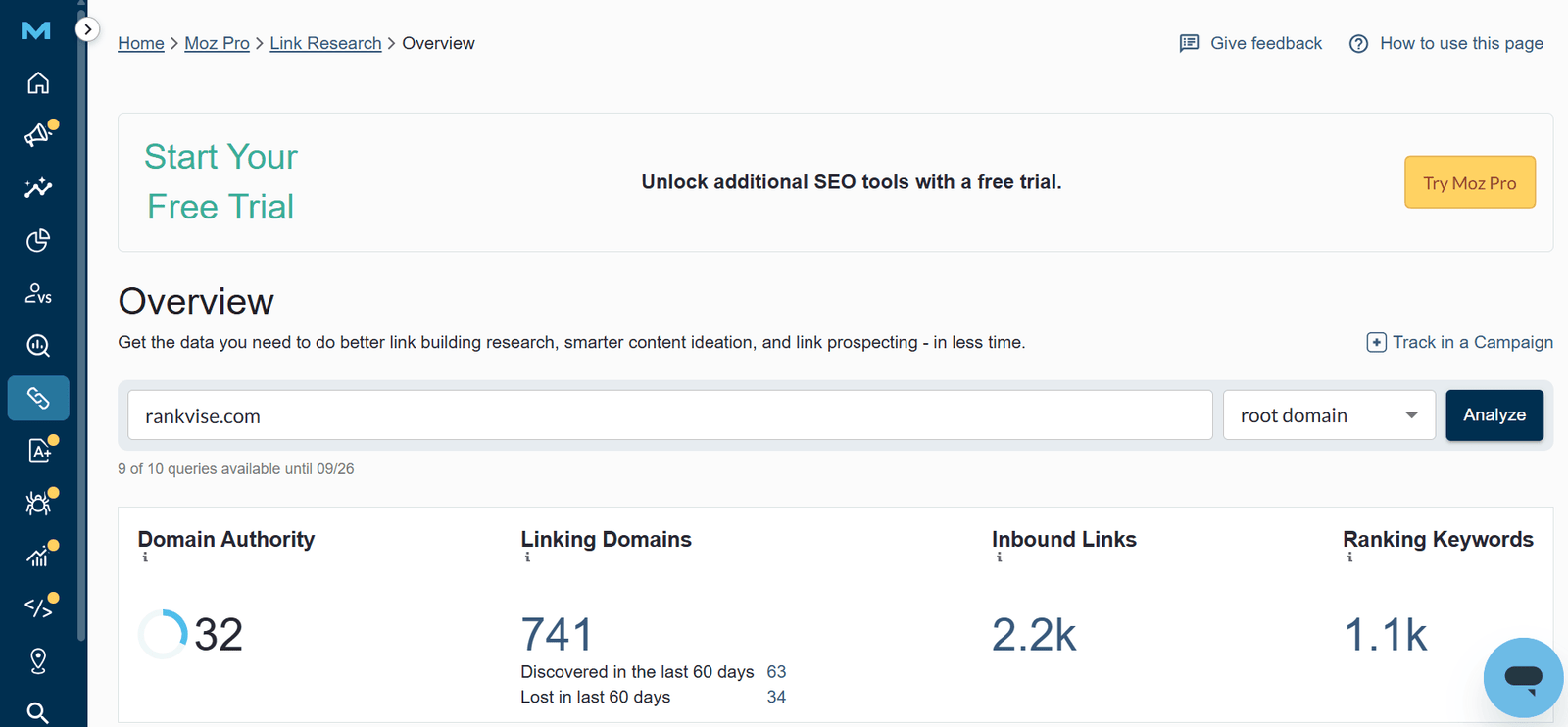
Task: Open the root domain dropdown
Action: click(x=1329, y=415)
